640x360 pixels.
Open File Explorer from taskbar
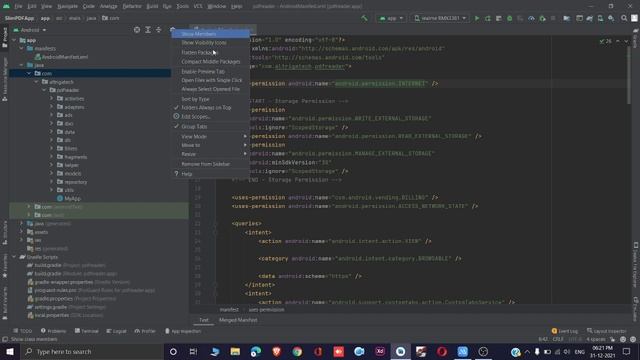coord(235,351)
